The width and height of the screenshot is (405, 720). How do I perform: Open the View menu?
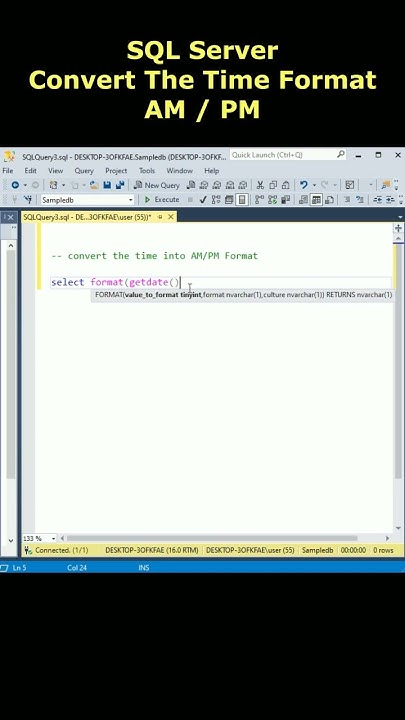coord(55,170)
